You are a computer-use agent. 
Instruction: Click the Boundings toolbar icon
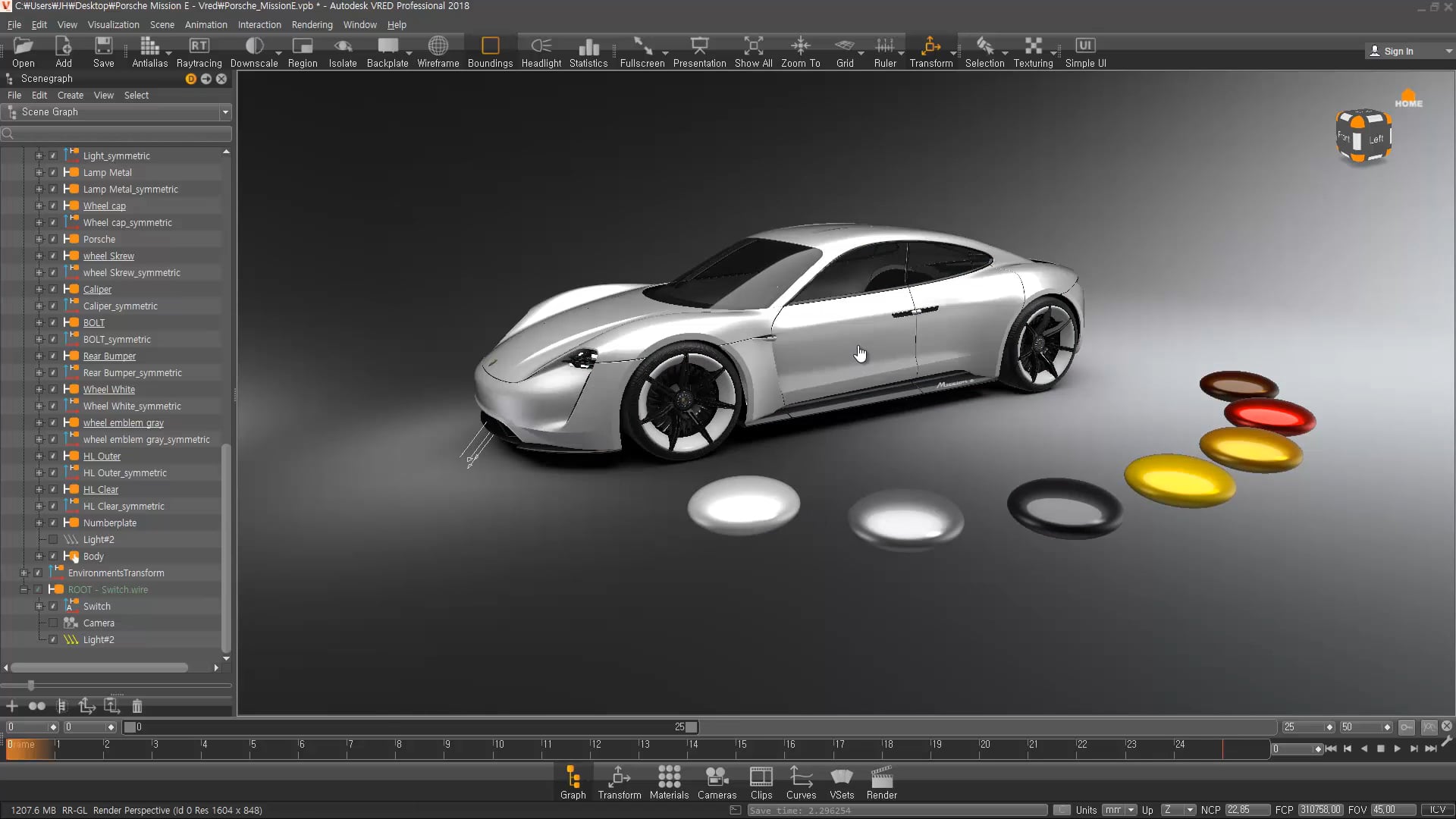[490, 52]
